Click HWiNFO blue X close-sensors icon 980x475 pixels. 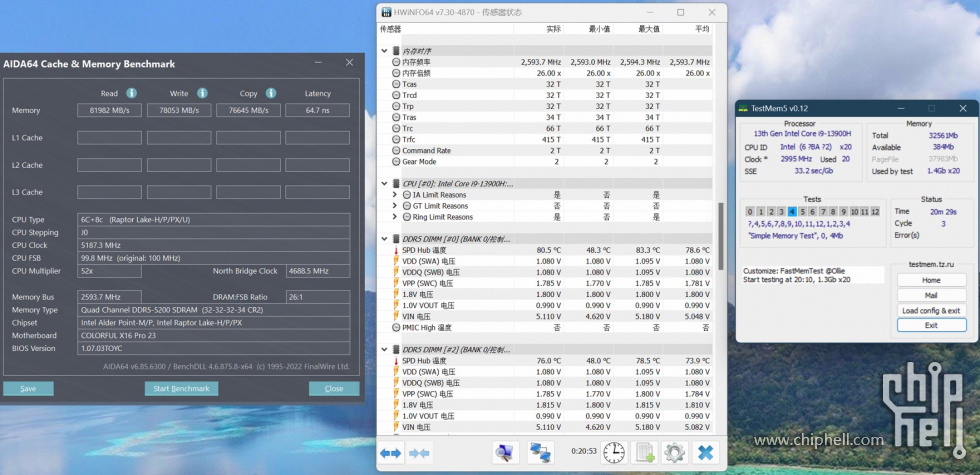coord(706,452)
